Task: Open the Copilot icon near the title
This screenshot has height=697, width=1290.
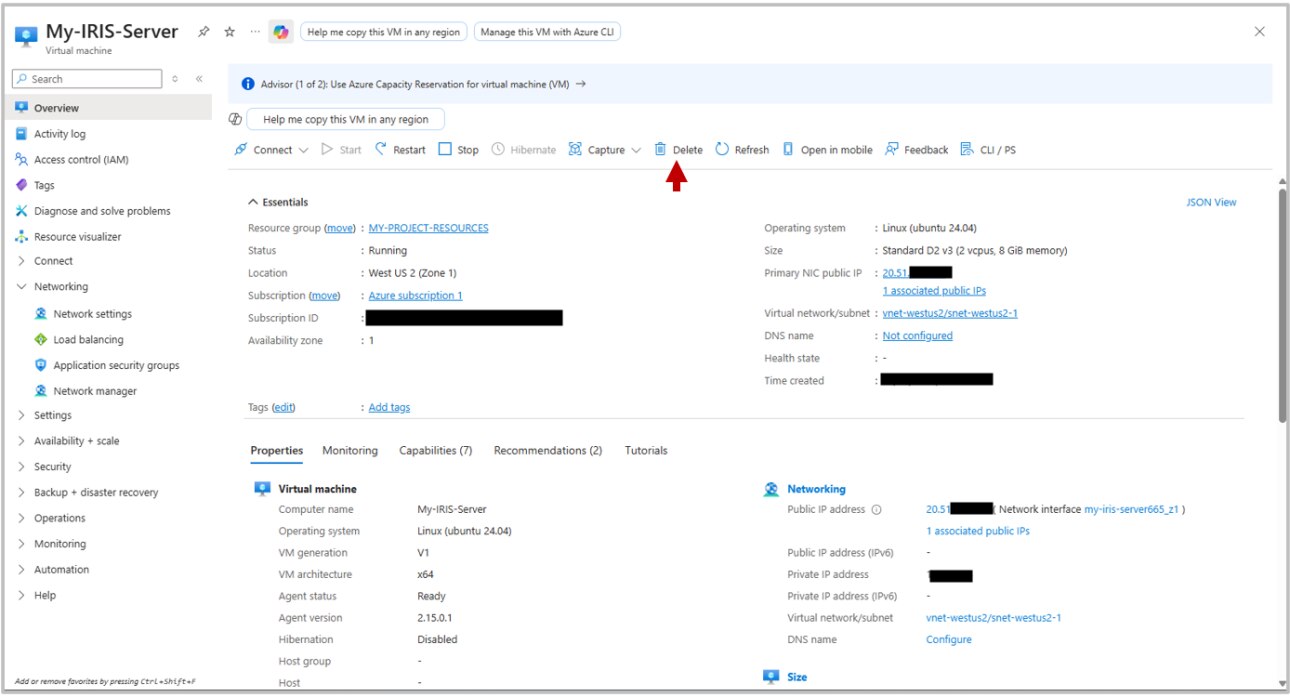Action: [x=280, y=31]
